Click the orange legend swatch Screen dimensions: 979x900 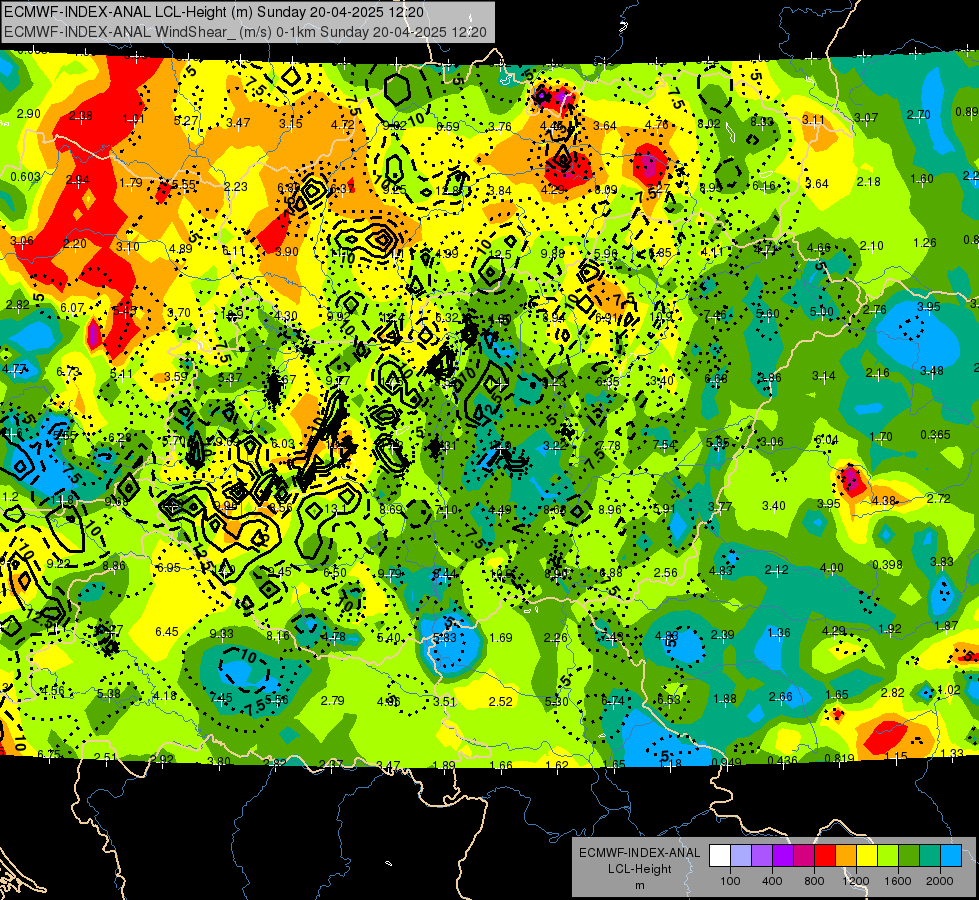[846, 856]
